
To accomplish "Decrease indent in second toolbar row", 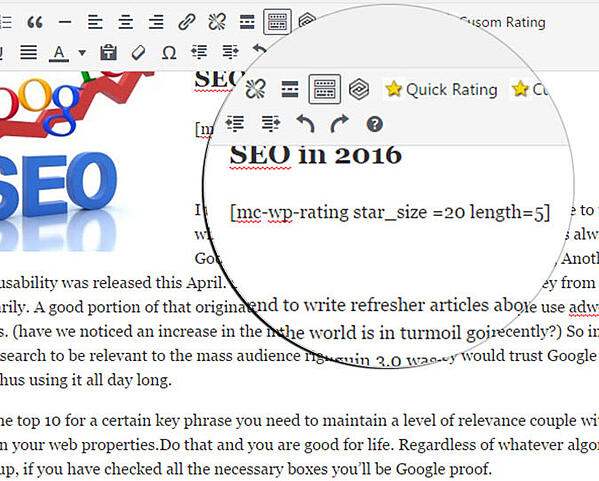I will click(199, 52).
